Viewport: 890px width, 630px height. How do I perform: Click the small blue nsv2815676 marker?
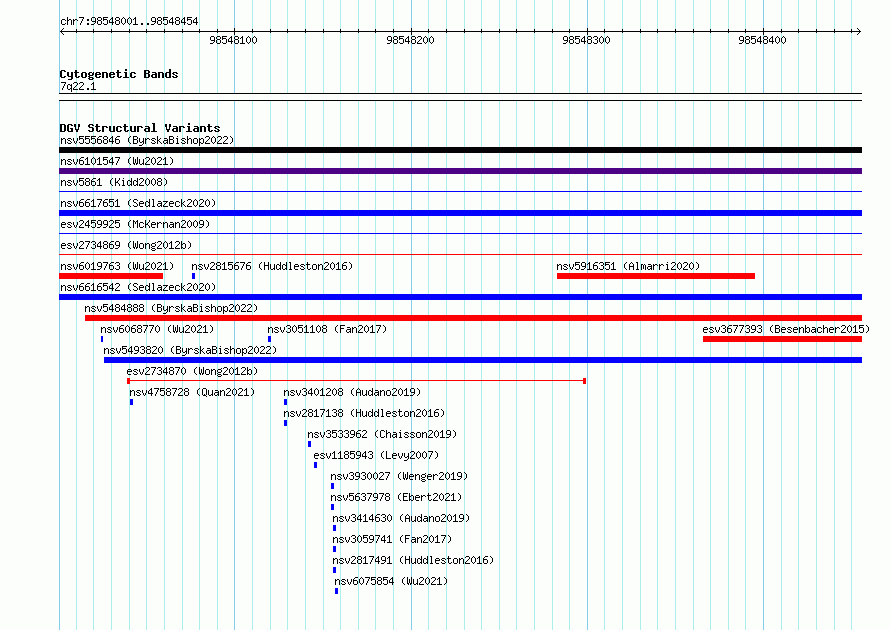coord(194,276)
